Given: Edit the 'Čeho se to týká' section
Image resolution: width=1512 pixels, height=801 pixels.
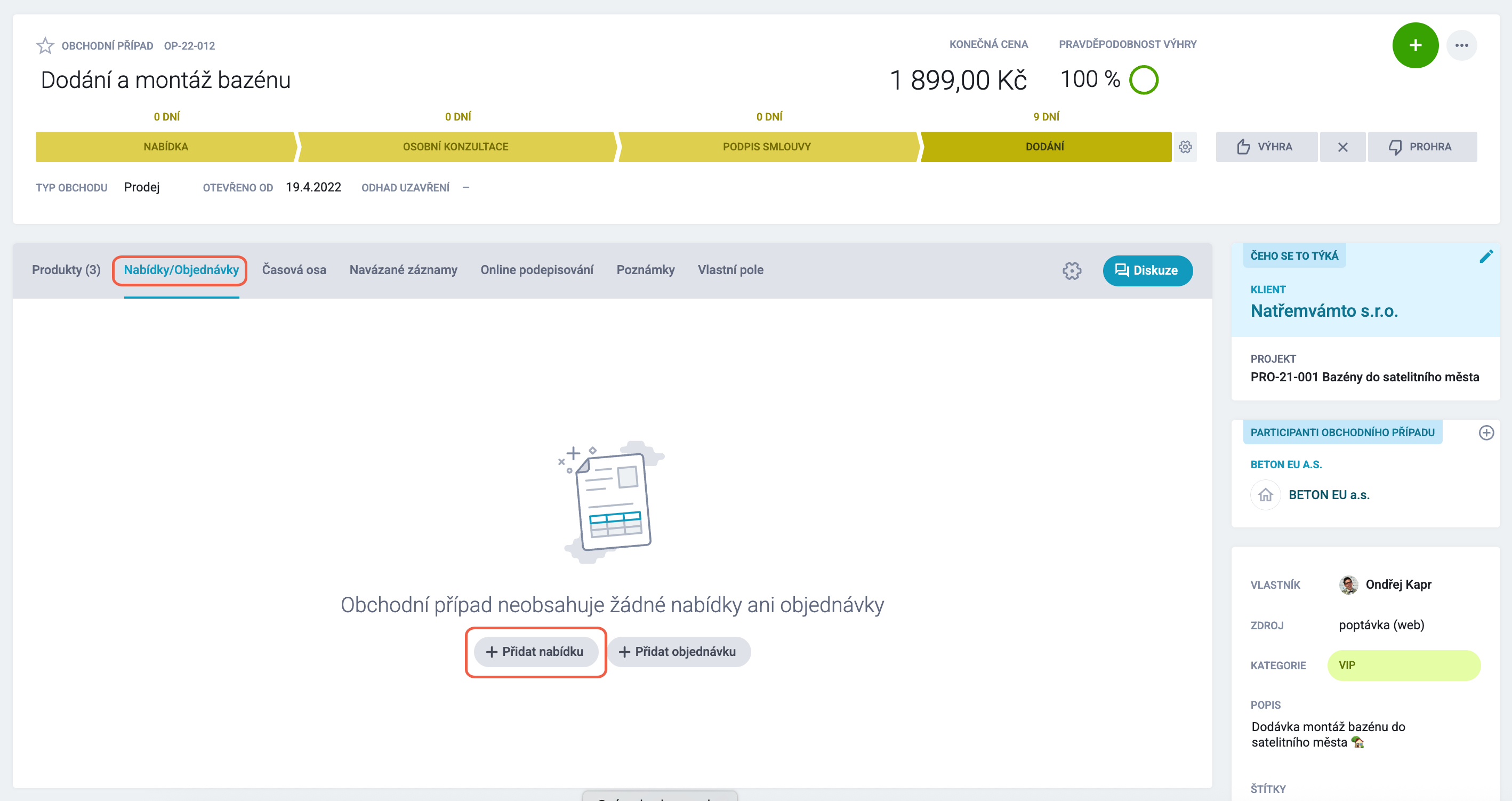Looking at the screenshot, I should tap(1485, 257).
